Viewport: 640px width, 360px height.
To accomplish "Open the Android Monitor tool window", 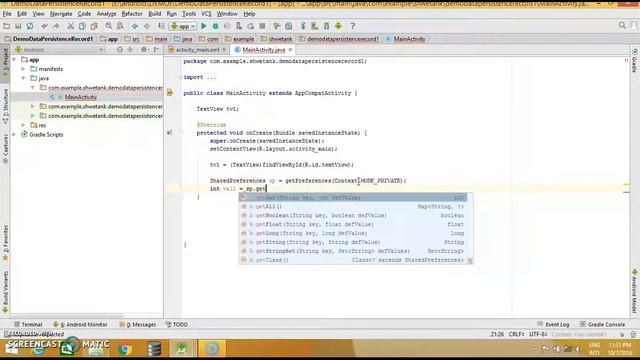I will click(80, 324).
